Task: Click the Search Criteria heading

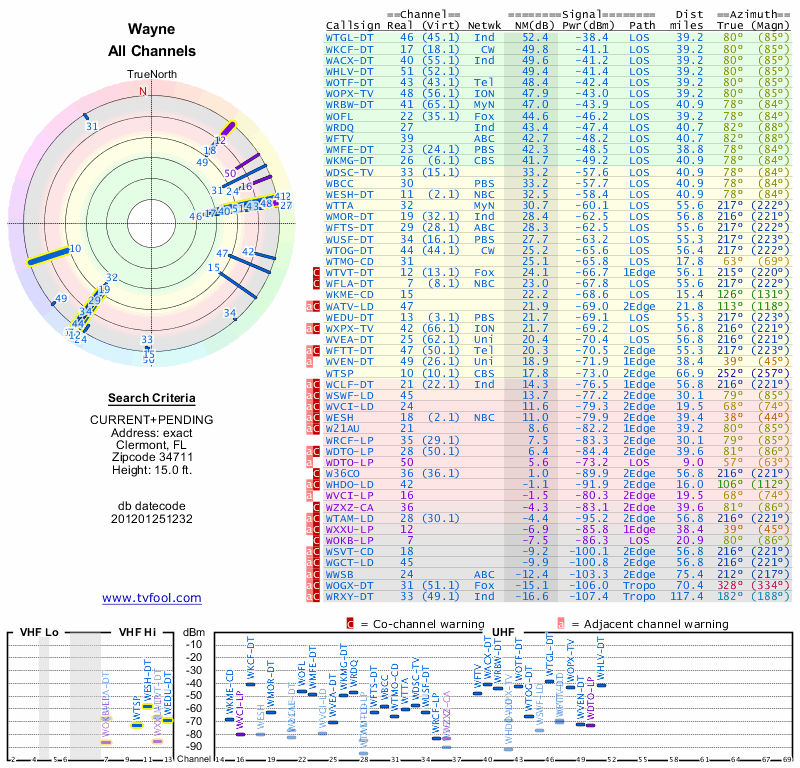Action: (152, 398)
